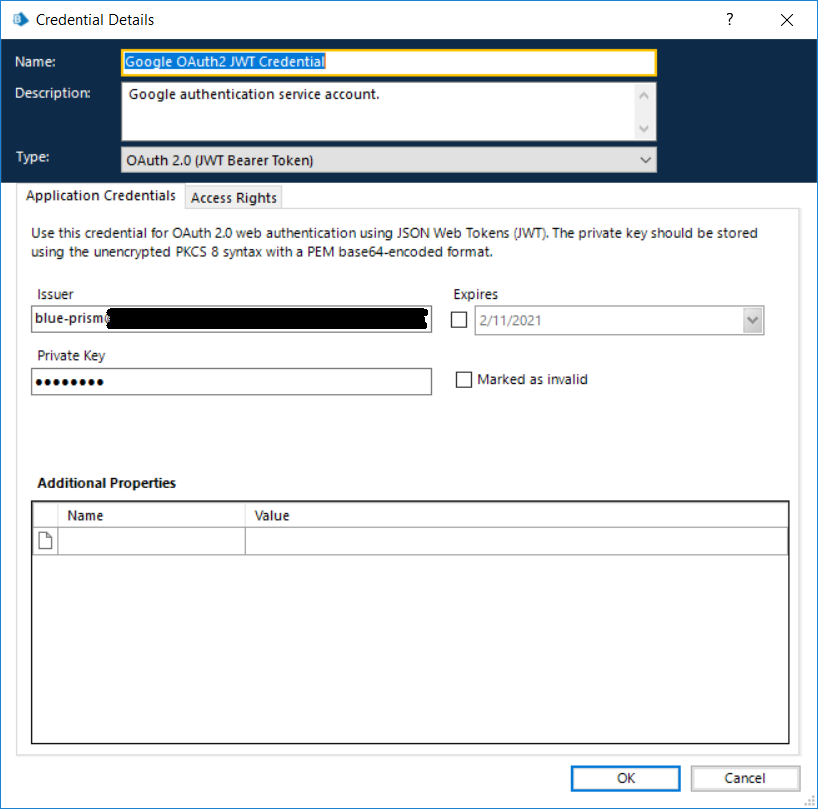Click the 'Description:' label
This screenshot has width=818, height=809.
coord(53,93)
